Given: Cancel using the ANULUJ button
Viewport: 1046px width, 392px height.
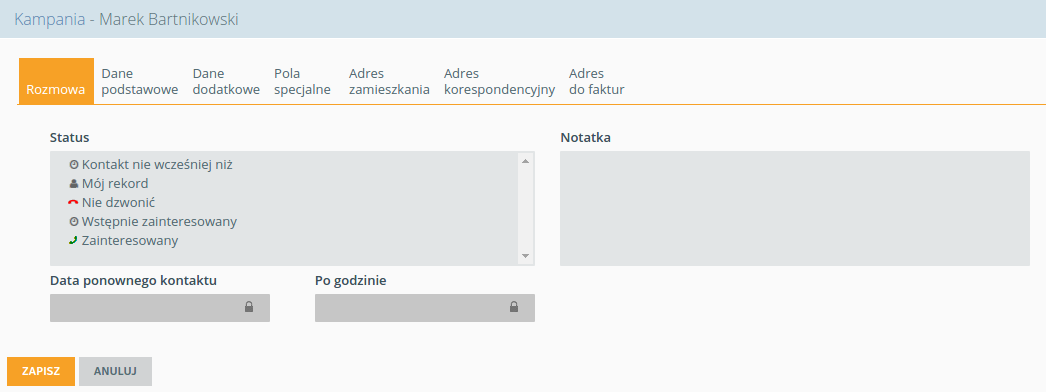Looking at the screenshot, I should [x=115, y=371].
